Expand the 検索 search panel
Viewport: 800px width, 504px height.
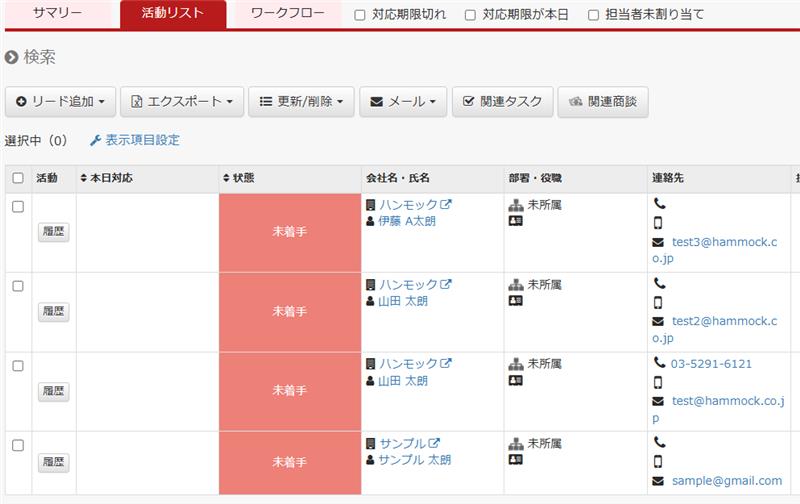pyautogui.click(x=30, y=57)
